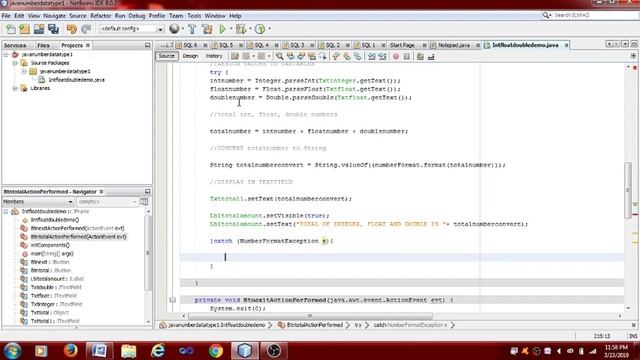Screen dimensions: 640x360
Task: Click the editor horizontal scrollbar thumb
Action: [310, 316]
